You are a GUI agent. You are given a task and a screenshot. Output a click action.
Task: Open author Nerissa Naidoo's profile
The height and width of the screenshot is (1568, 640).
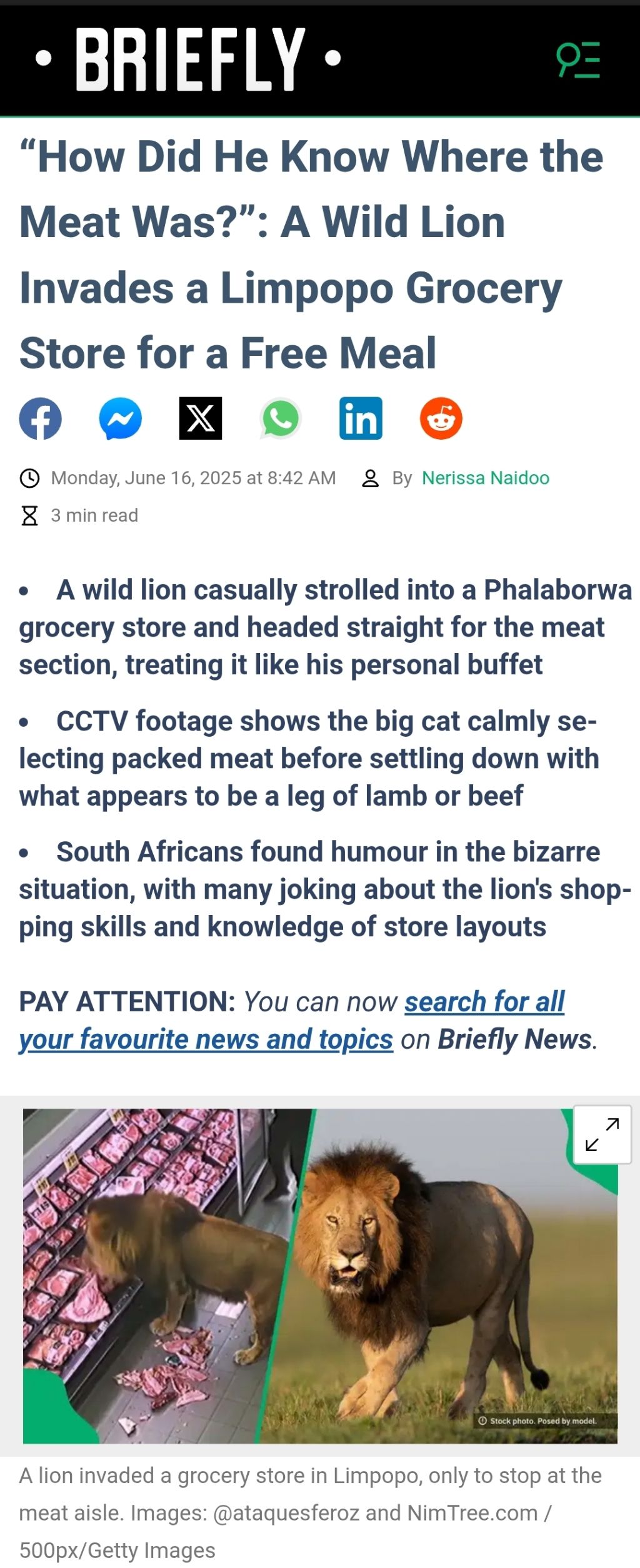tap(486, 478)
